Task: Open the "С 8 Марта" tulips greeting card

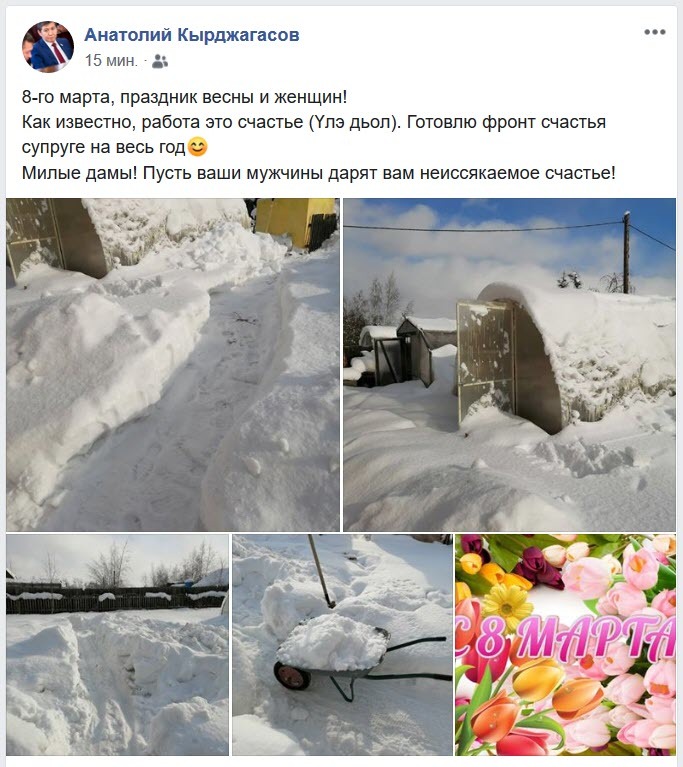Action: tap(566, 645)
